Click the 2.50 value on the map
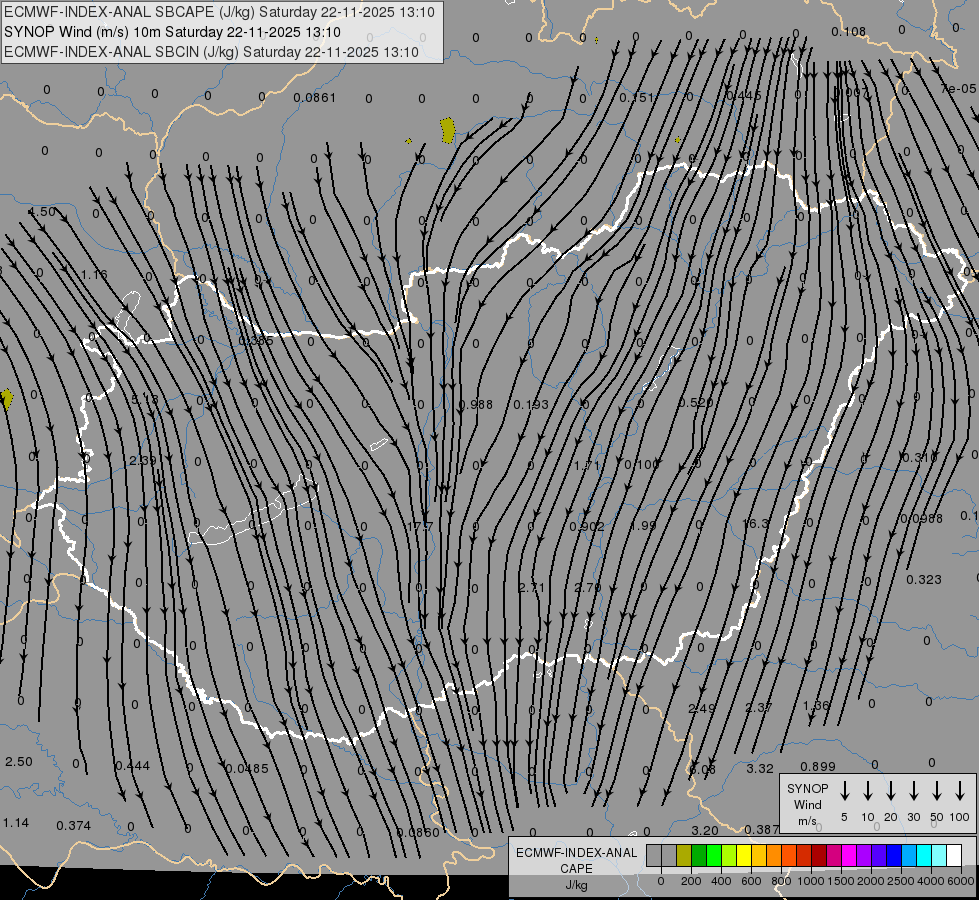979x900 pixels. click(19, 762)
